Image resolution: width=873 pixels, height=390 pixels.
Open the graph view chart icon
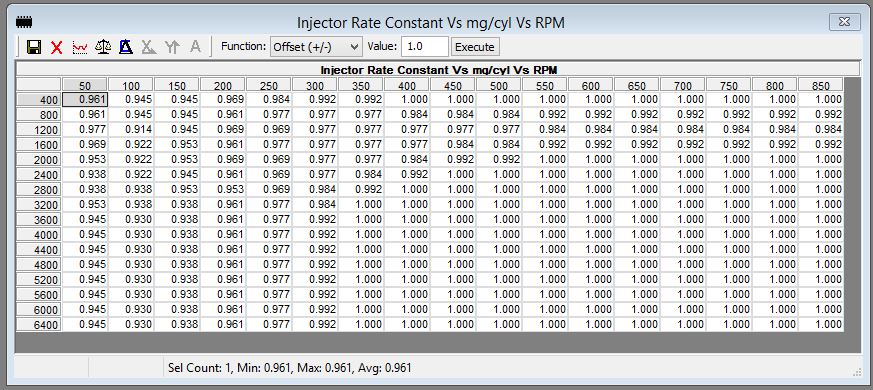(80, 47)
